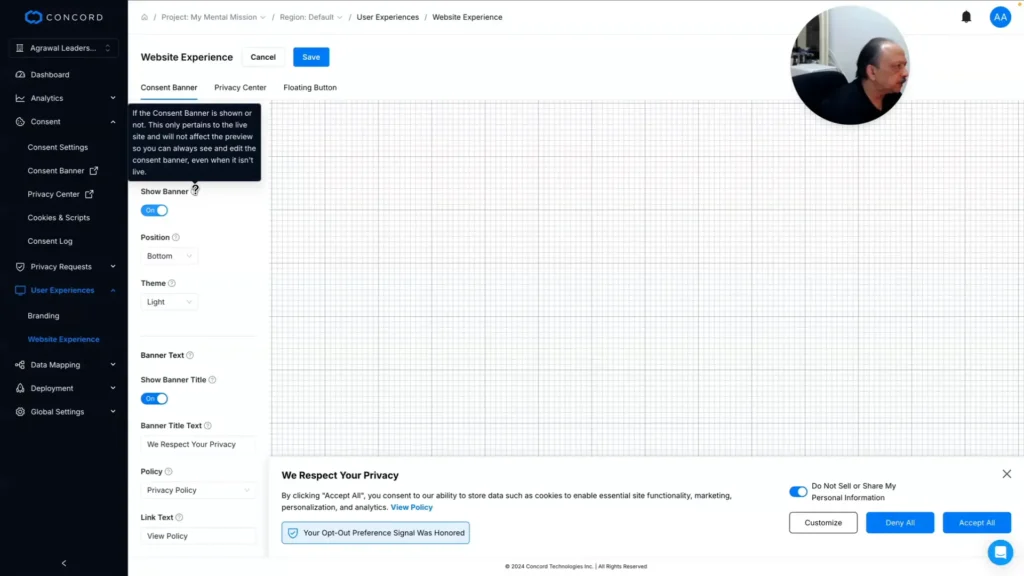Turn off the Show Banner toggle
This screenshot has width=1024, height=576.
click(x=154, y=210)
